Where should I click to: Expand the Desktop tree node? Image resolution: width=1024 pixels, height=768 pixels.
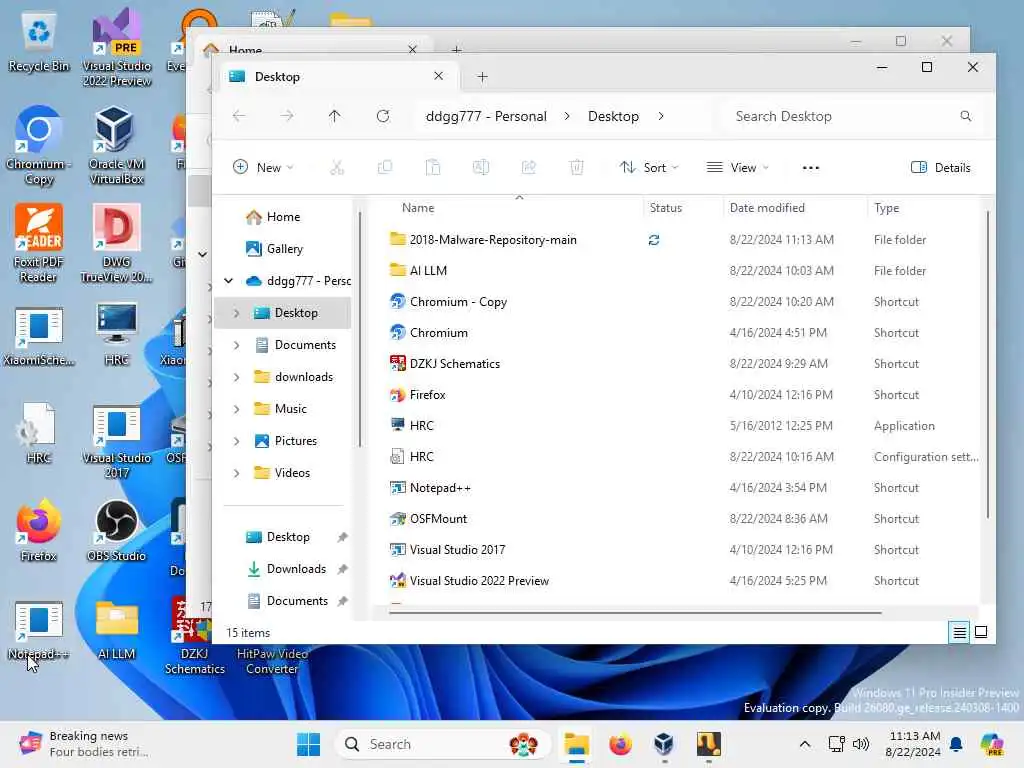[x=236, y=313]
